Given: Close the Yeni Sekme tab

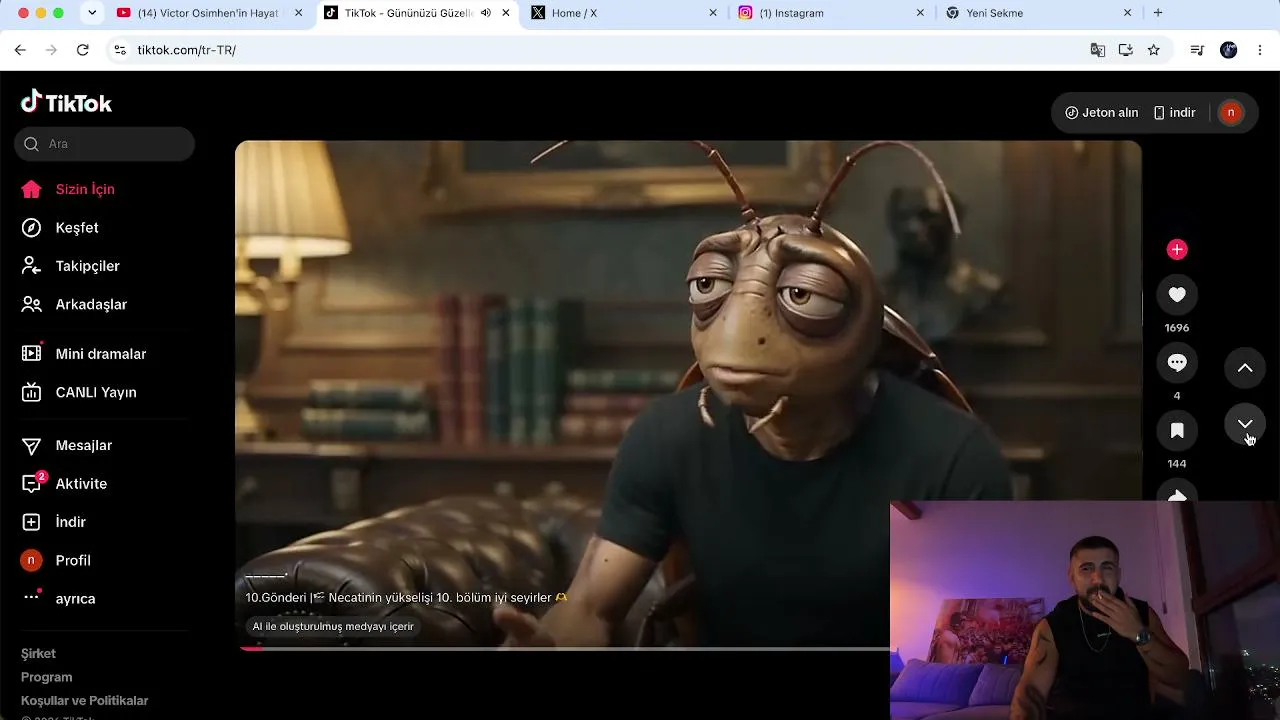Looking at the screenshot, I should pyautogui.click(x=1128, y=13).
